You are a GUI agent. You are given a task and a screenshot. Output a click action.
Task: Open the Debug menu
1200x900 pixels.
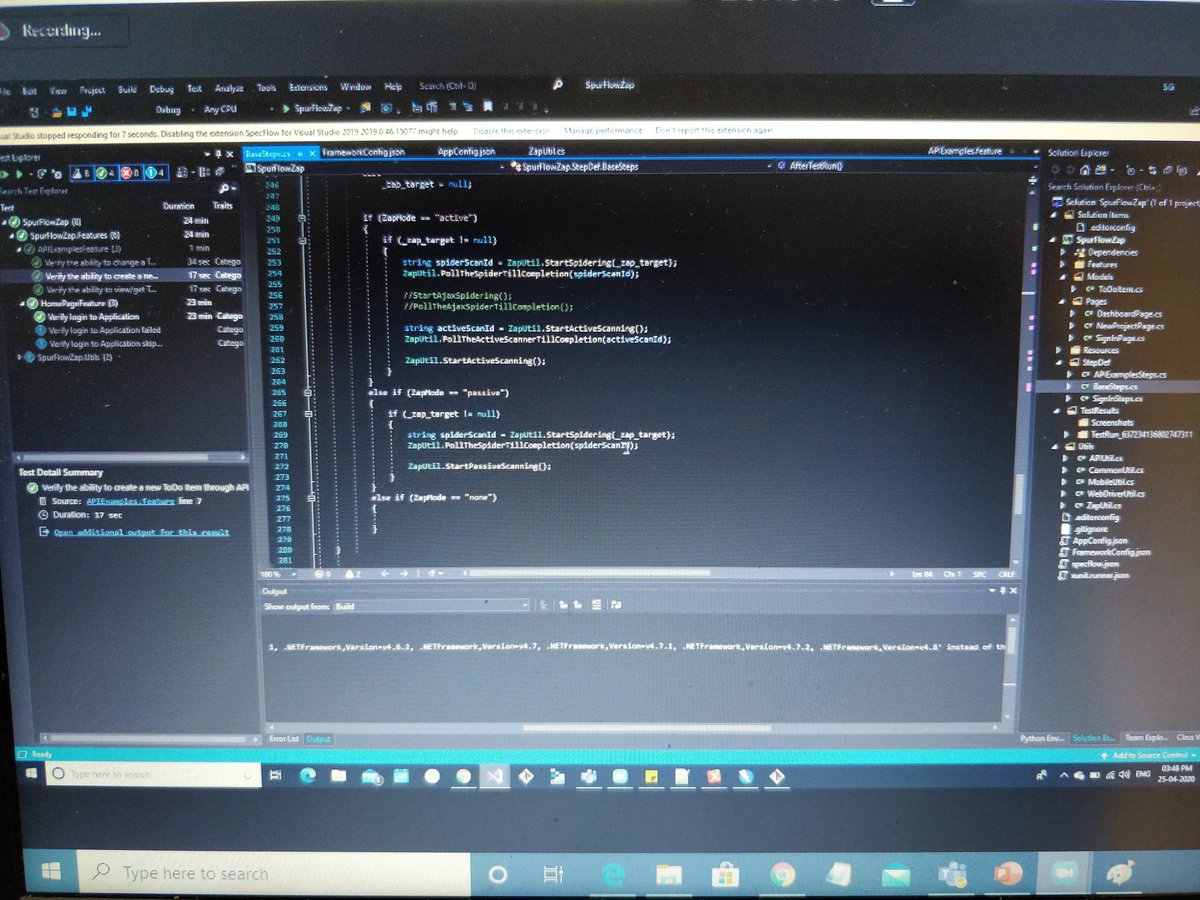(x=161, y=88)
